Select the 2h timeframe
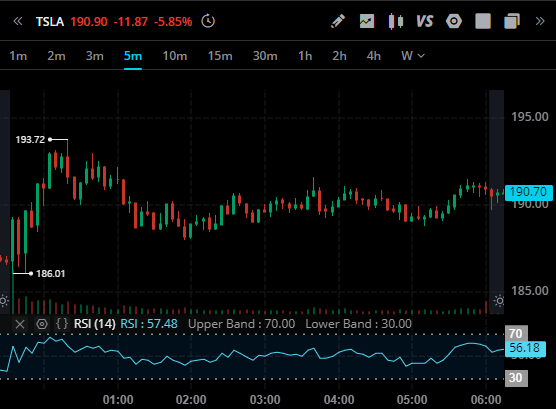Viewport: 556px width, 409px height. (x=339, y=56)
